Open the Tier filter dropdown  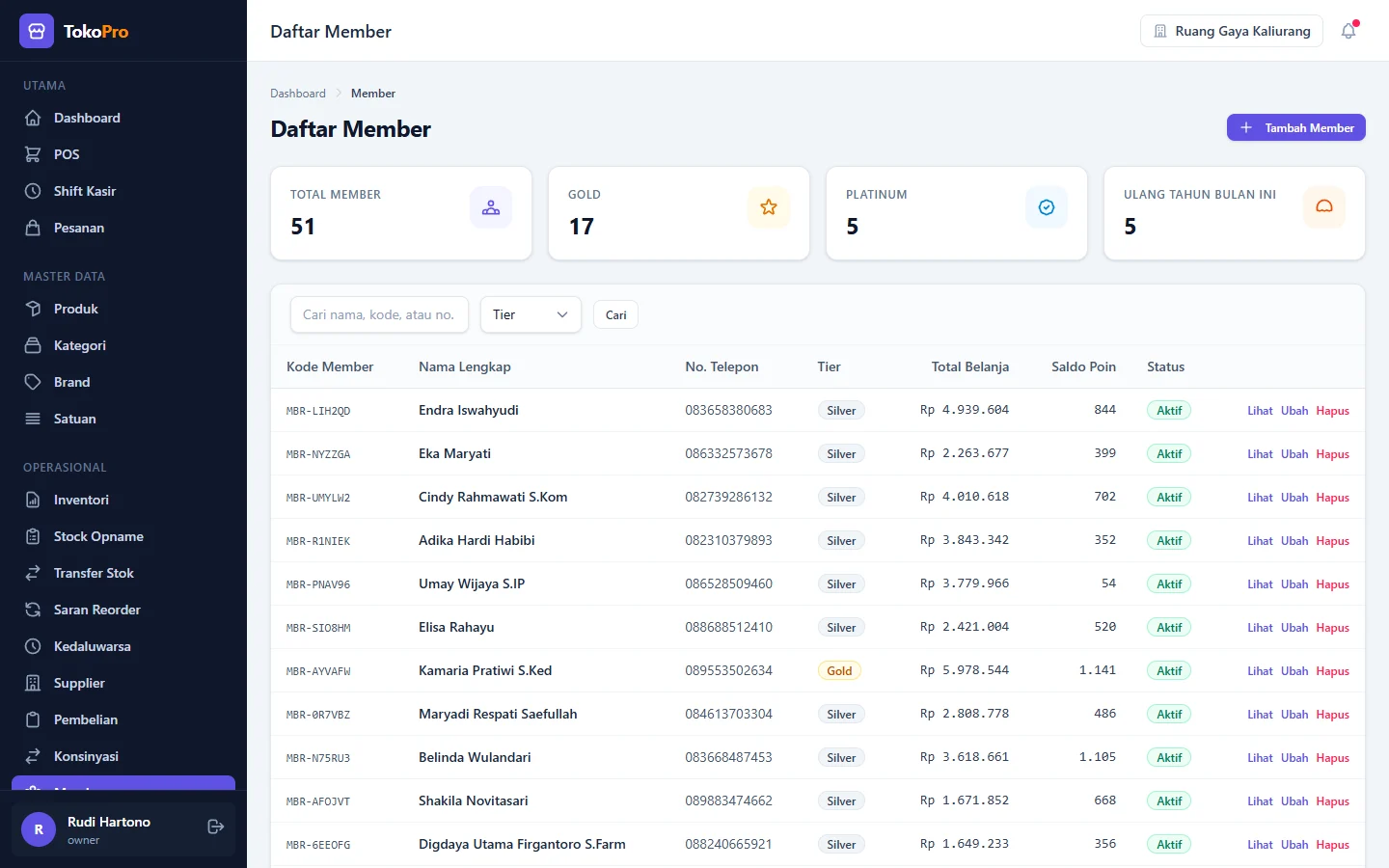[x=531, y=314]
